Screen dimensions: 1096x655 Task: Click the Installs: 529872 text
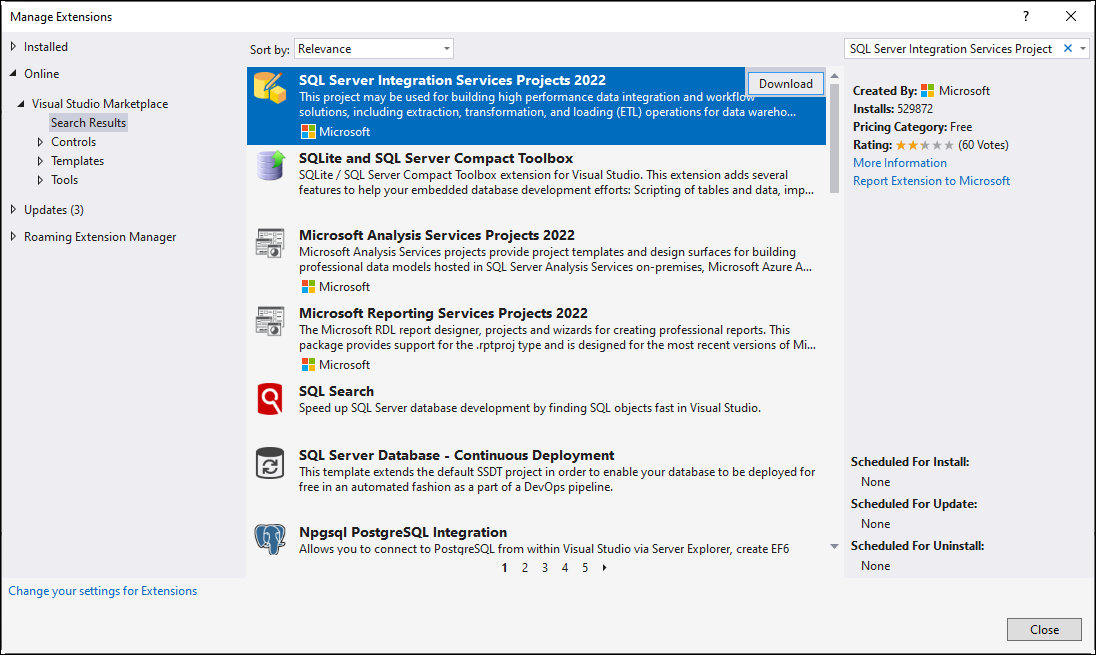pyautogui.click(x=893, y=108)
